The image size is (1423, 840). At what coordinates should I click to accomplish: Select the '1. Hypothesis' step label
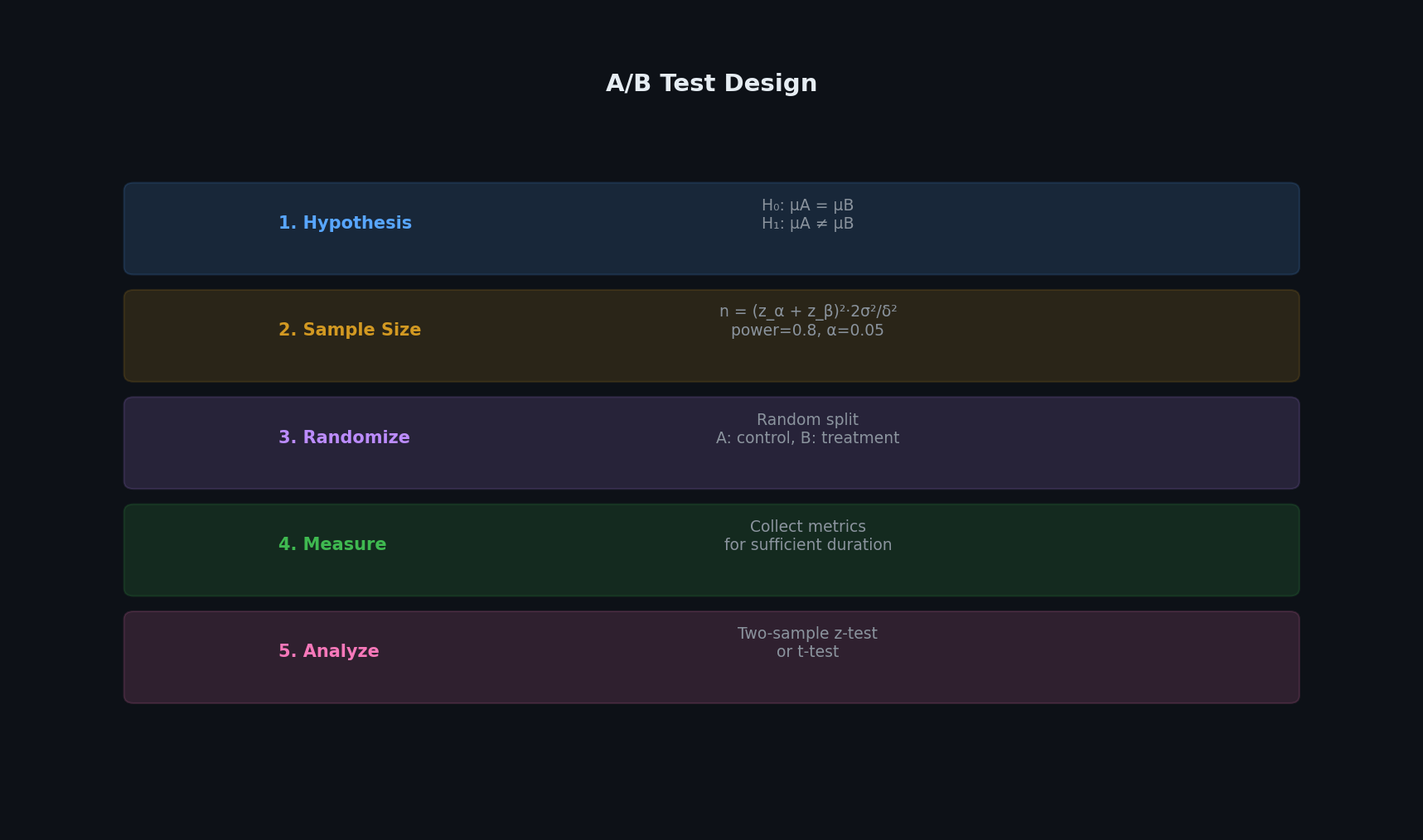tap(345, 224)
